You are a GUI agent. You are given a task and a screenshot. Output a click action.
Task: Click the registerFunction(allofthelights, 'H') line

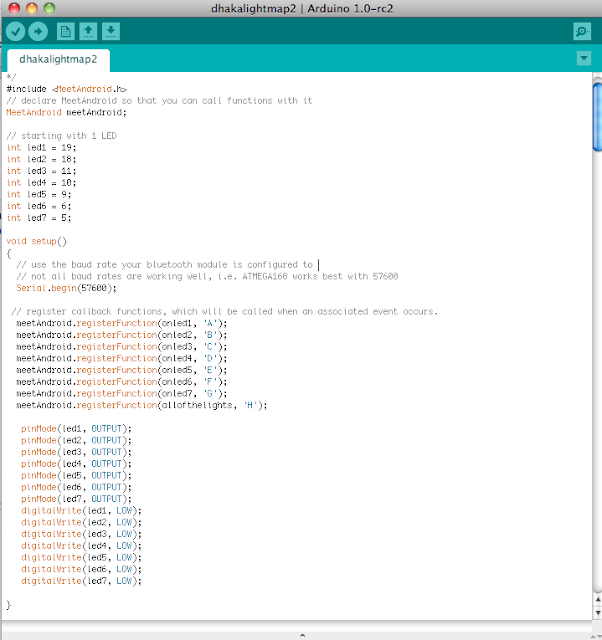pos(142,405)
